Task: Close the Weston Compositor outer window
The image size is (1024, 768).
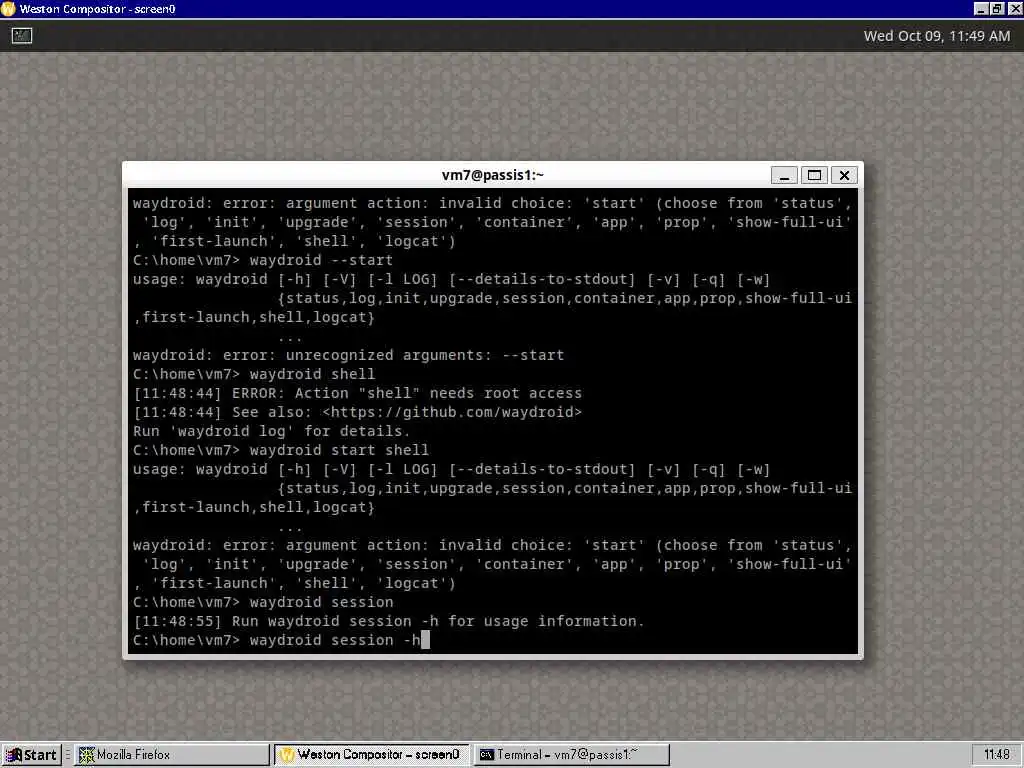Action: coord(1014,9)
